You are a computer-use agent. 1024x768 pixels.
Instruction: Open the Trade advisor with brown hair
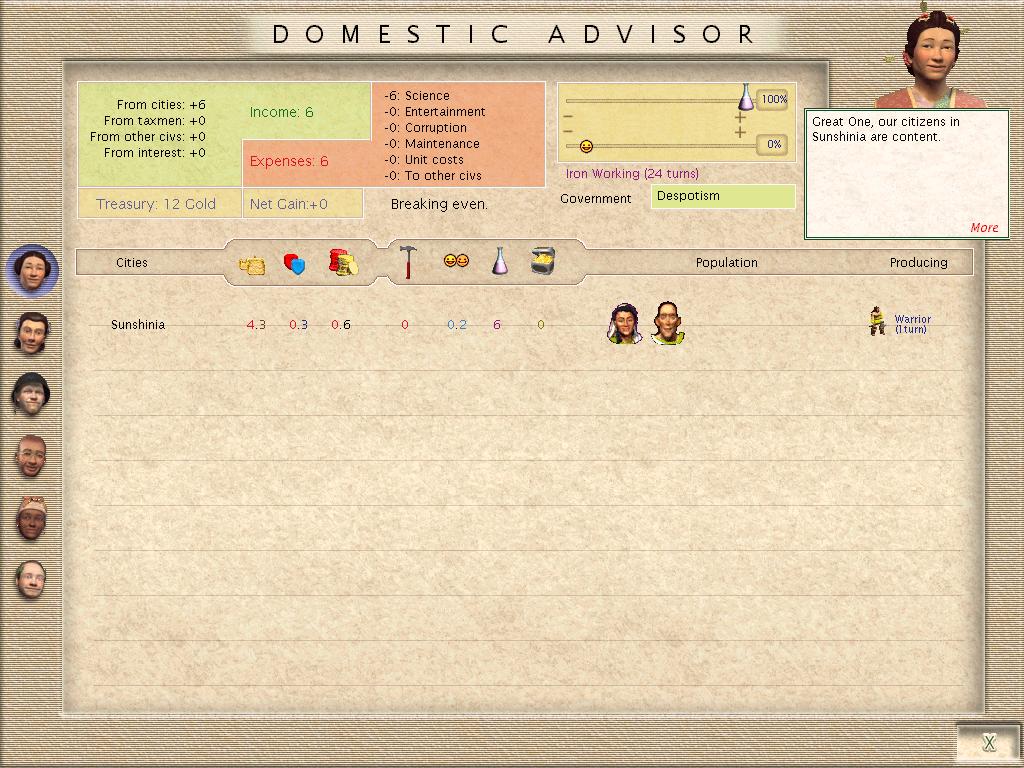pyautogui.click(x=31, y=333)
